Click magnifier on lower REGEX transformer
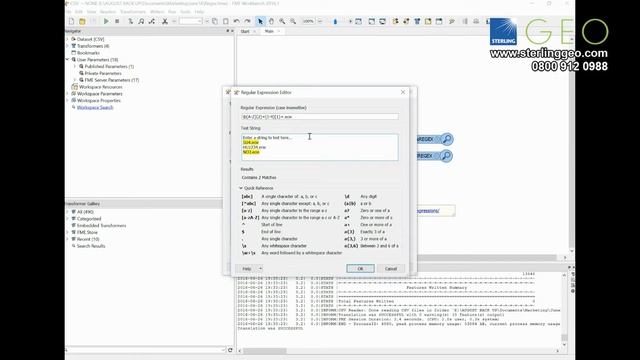Image resolution: width=640 pixels, height=360 pixels. click(447, 156)
